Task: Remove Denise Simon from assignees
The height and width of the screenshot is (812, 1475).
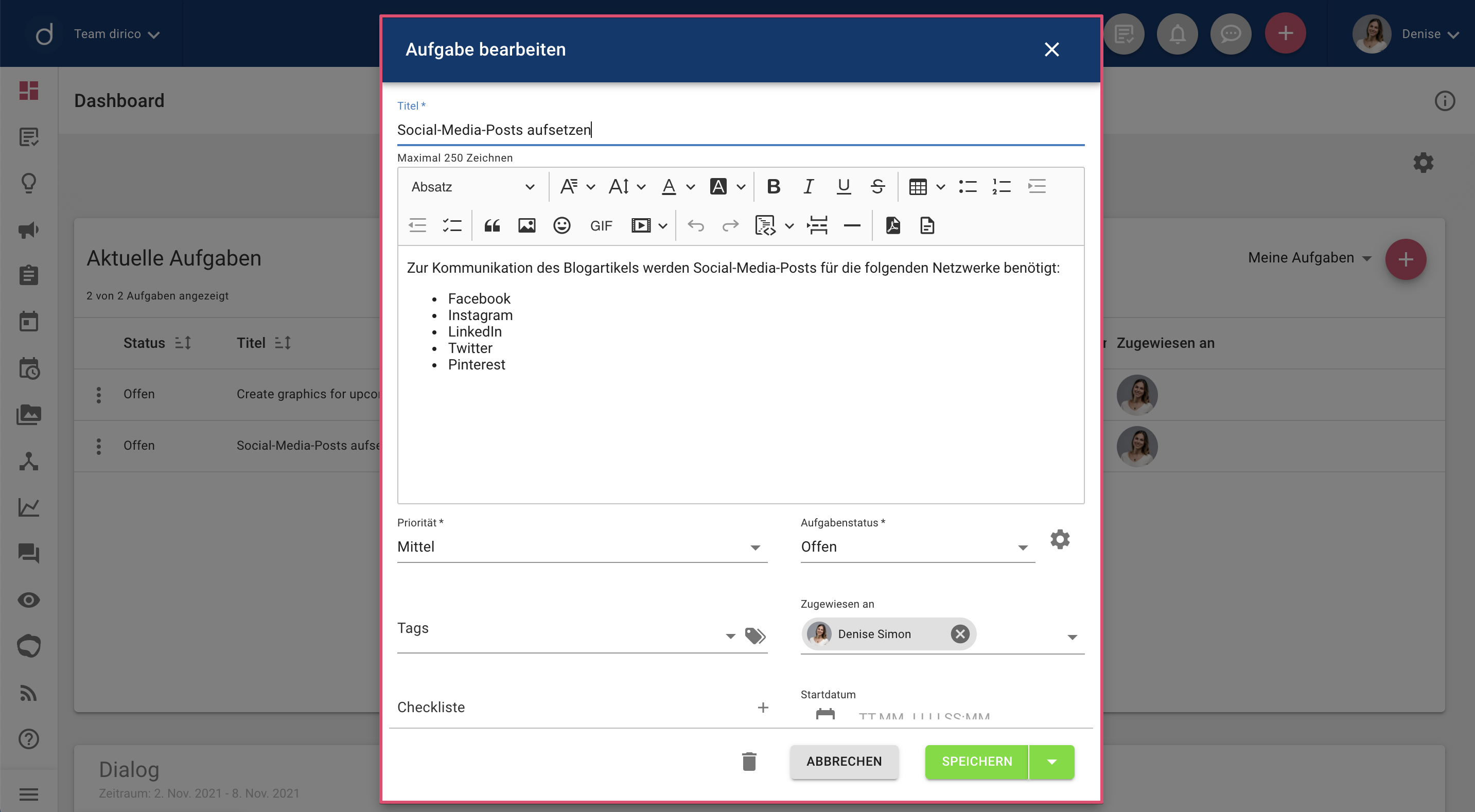Action: (x=960, y=634)
